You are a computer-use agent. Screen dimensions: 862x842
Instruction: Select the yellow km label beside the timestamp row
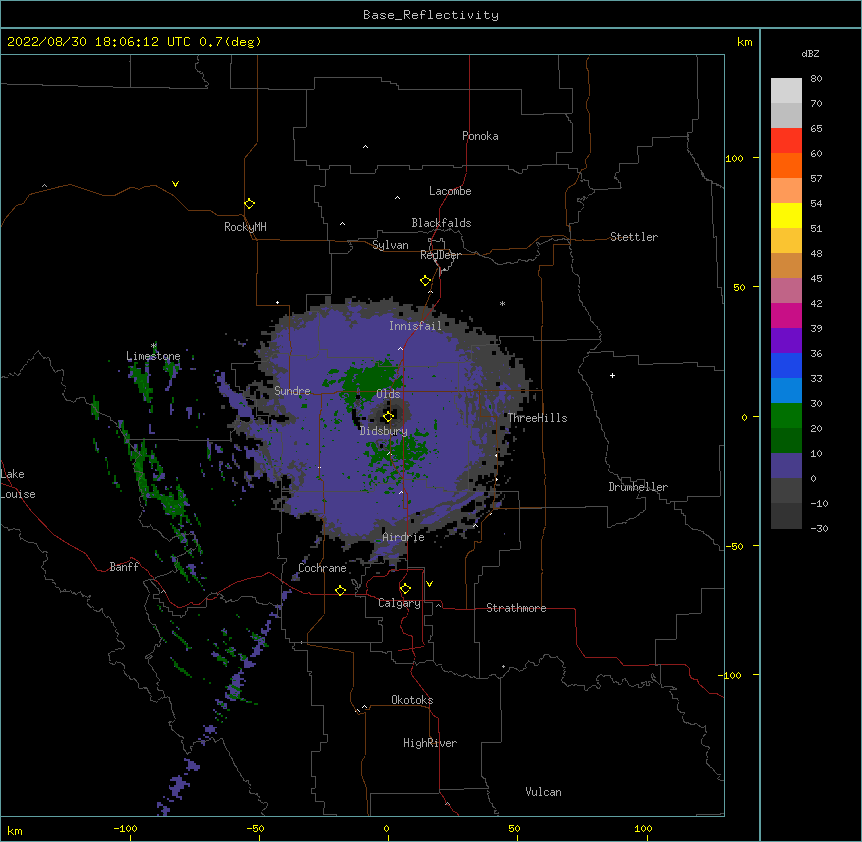[745, 42]
